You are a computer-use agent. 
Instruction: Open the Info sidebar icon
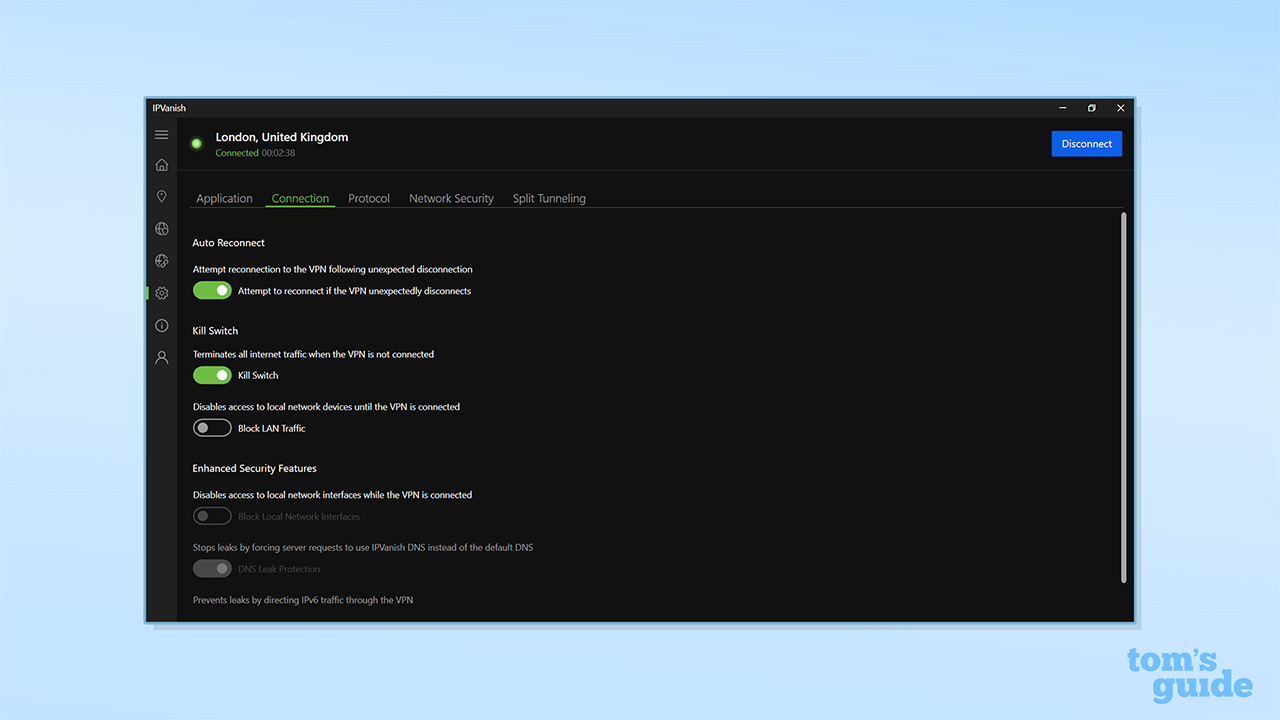coord(161,325)
